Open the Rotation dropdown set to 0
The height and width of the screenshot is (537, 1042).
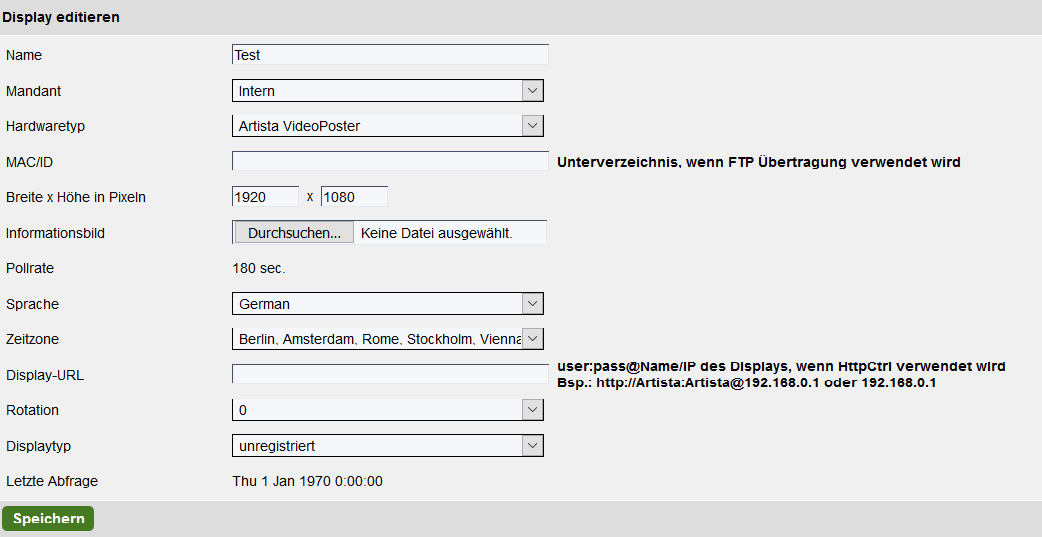(378, 410)
